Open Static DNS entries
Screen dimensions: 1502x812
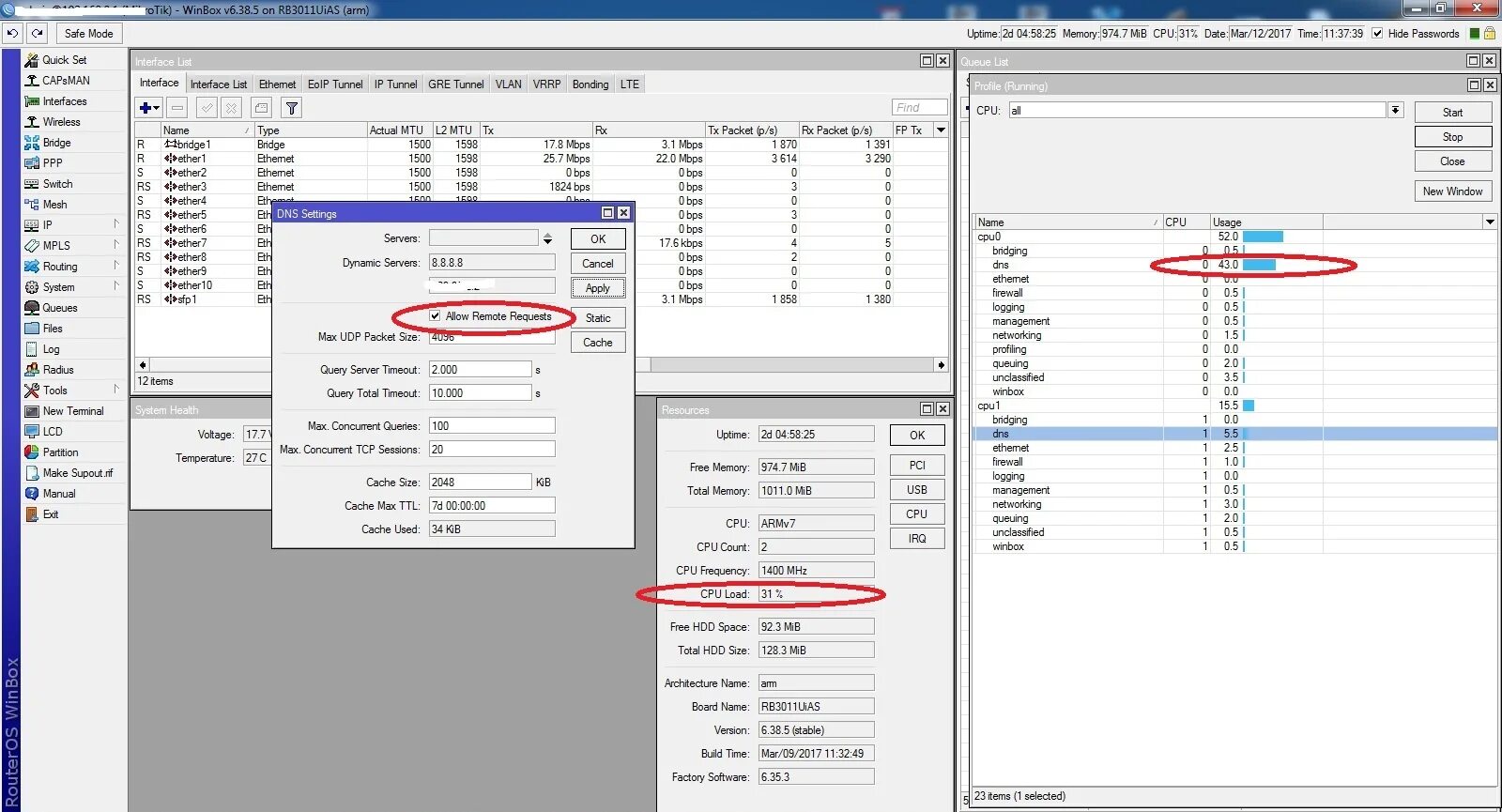point(598,318)
